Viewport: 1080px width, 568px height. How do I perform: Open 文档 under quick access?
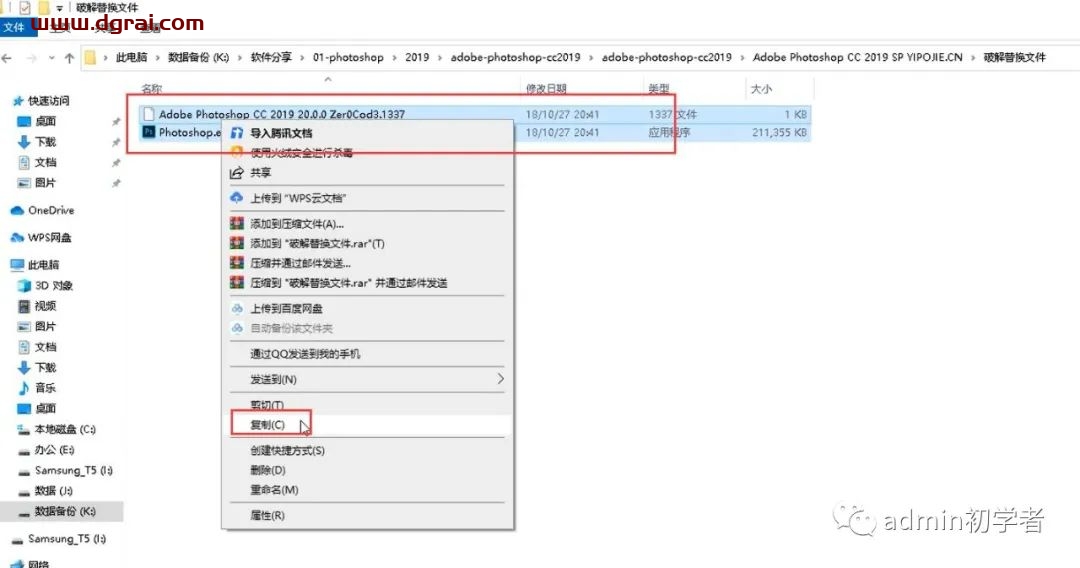(x=45, y=162)
